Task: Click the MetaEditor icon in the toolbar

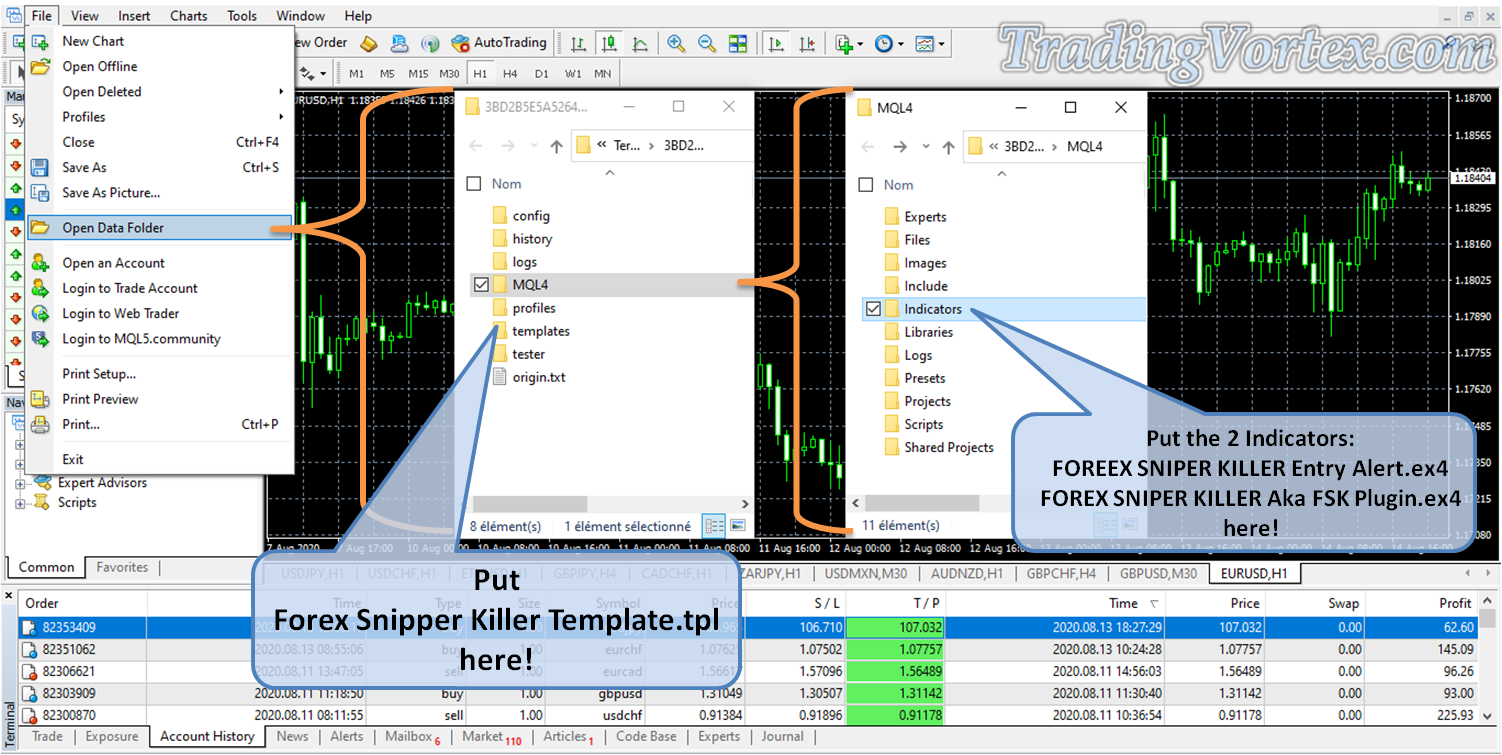Action: pos(368,43)
